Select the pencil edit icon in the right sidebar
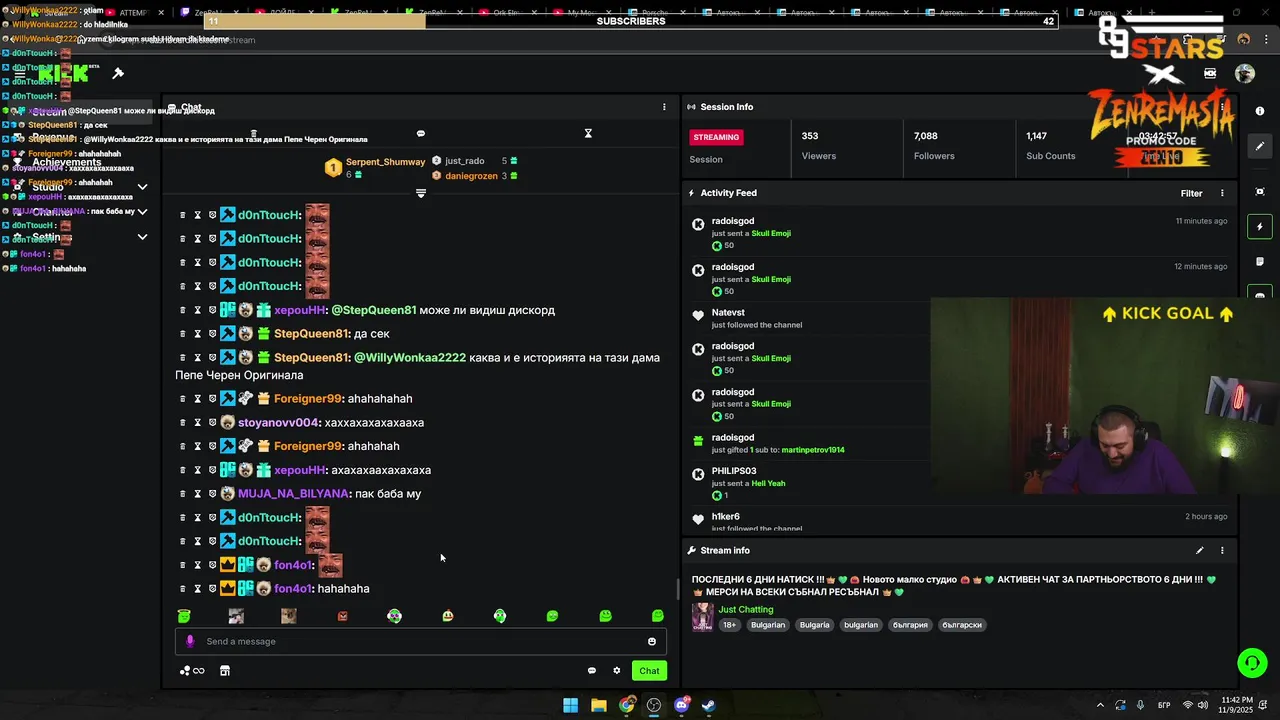This screenshot has height=720, width=1280. (x=1260, y=146)
